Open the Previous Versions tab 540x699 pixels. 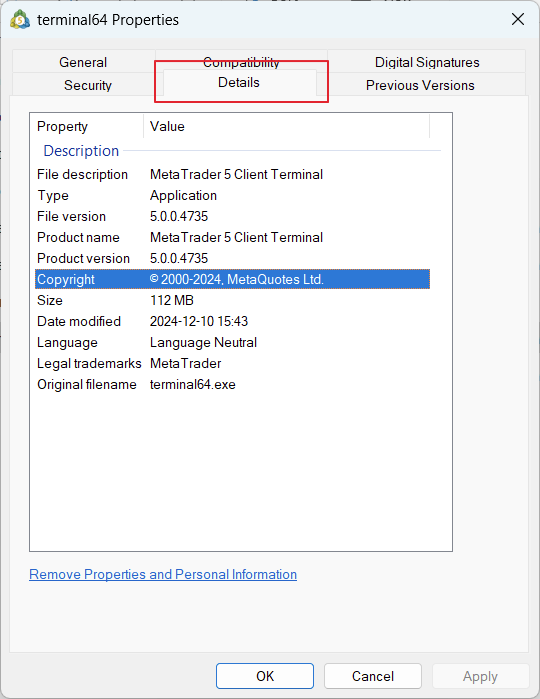(x=420, y=85)
